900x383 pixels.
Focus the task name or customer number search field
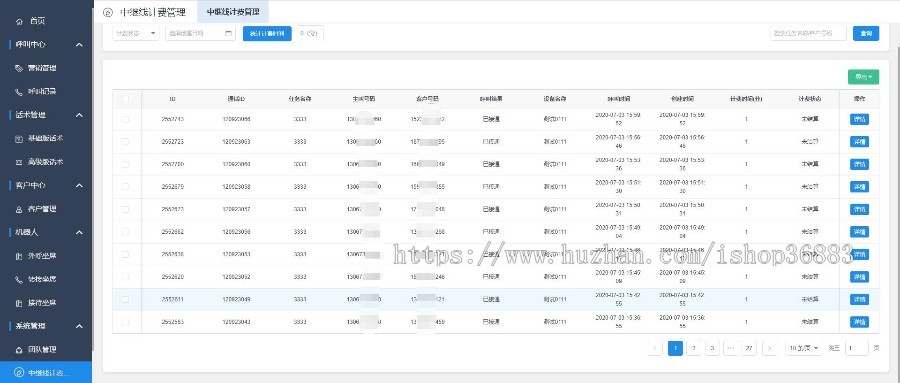808,33
